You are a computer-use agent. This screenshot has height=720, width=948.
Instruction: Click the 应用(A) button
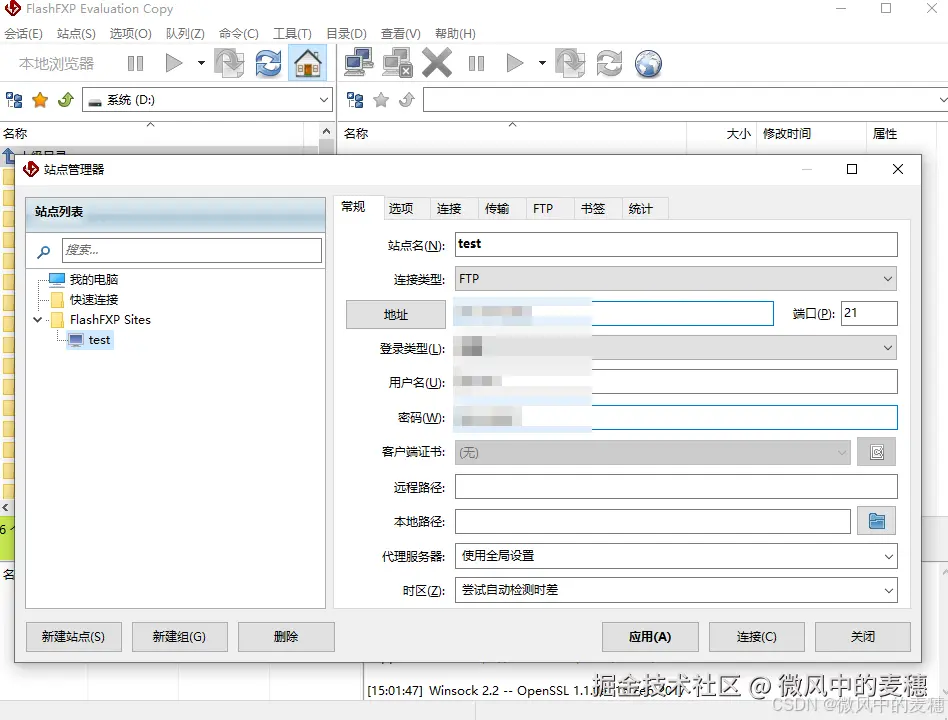[x=650, y=637]
